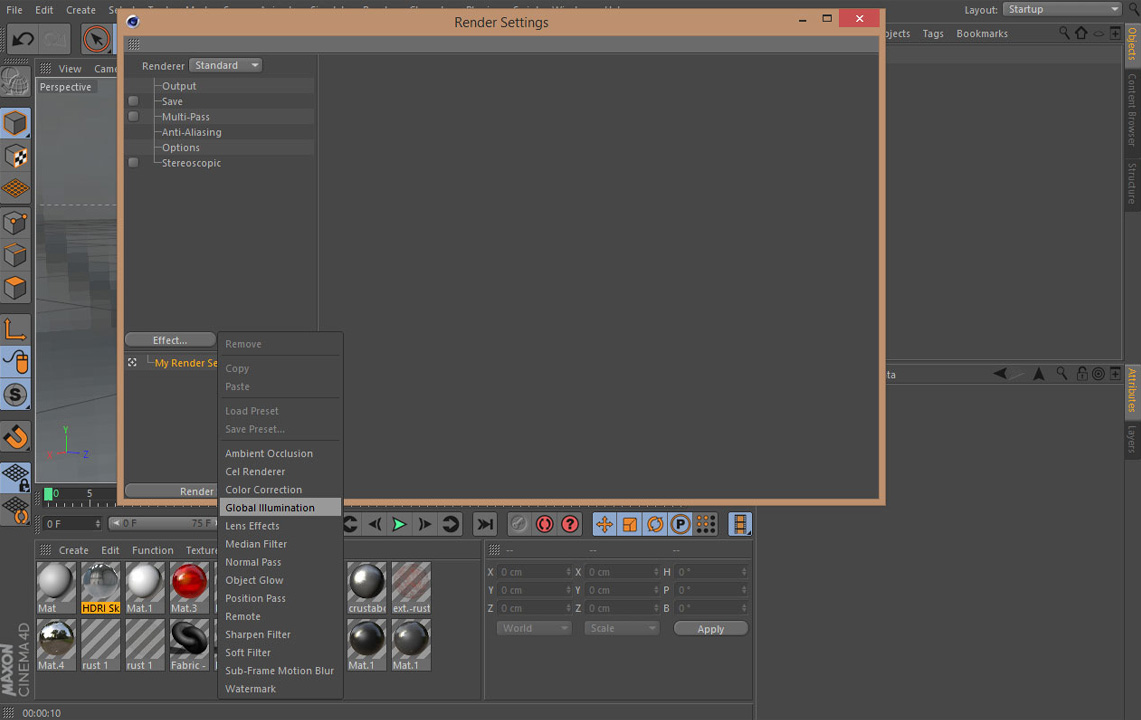
Task: Click the filmstrip render preview icon
Action: pyautogui.click(x=740, y=523)
